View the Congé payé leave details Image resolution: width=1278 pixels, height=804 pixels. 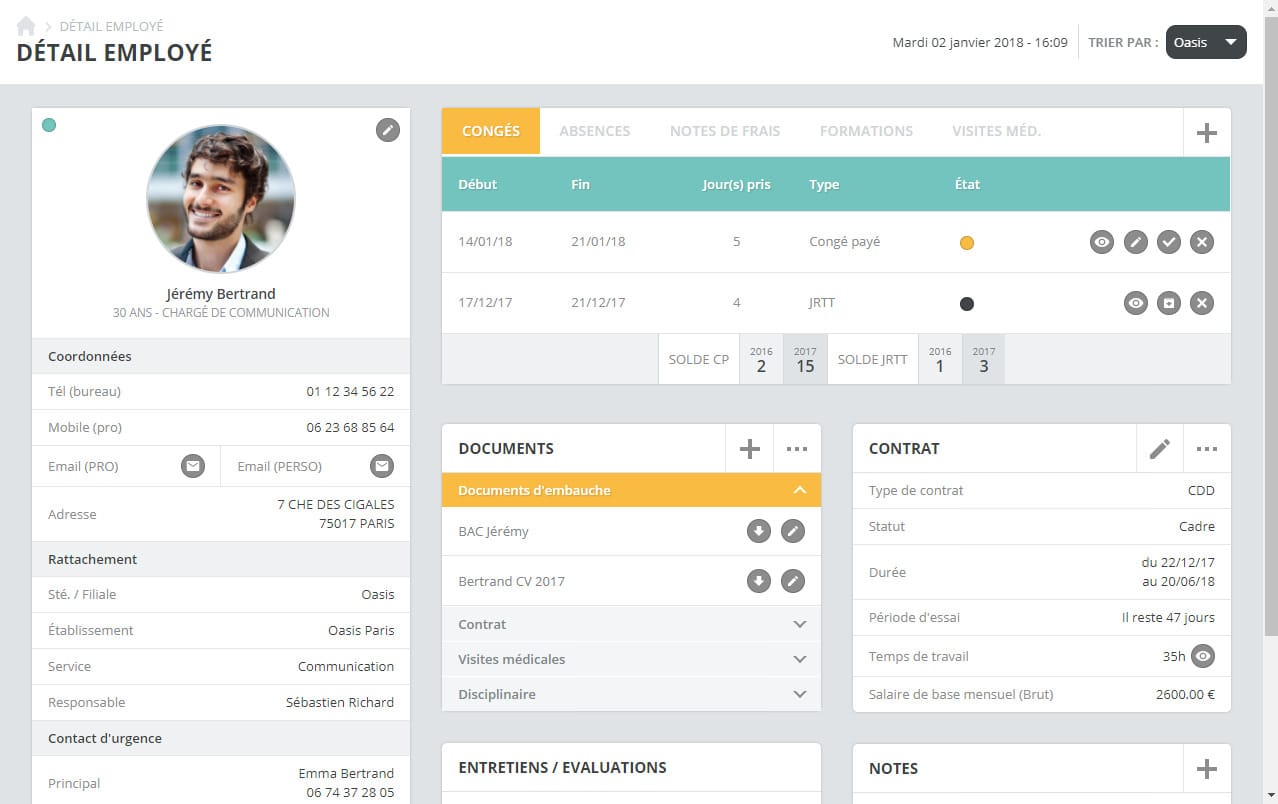1102,242
